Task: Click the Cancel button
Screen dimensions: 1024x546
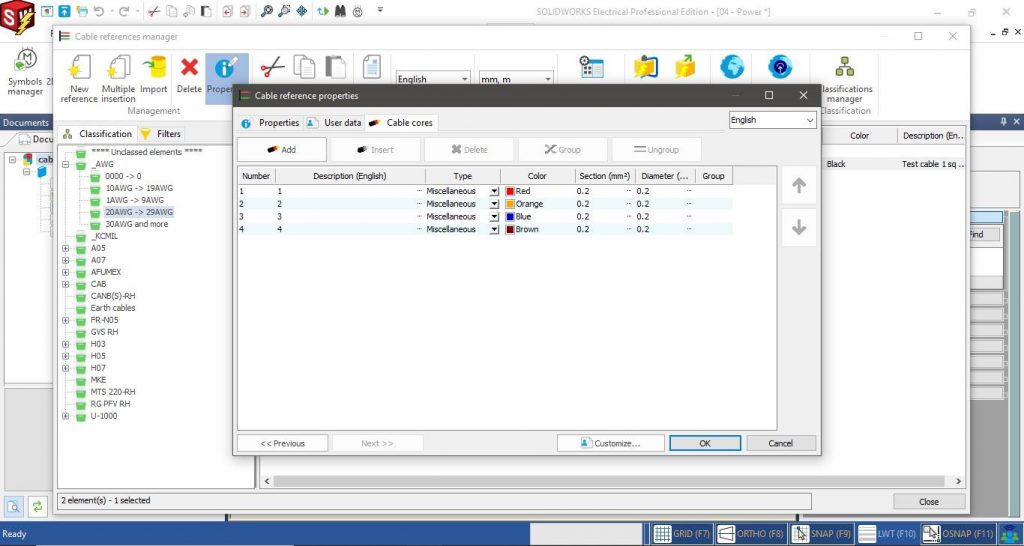Action: coord(781,443)
